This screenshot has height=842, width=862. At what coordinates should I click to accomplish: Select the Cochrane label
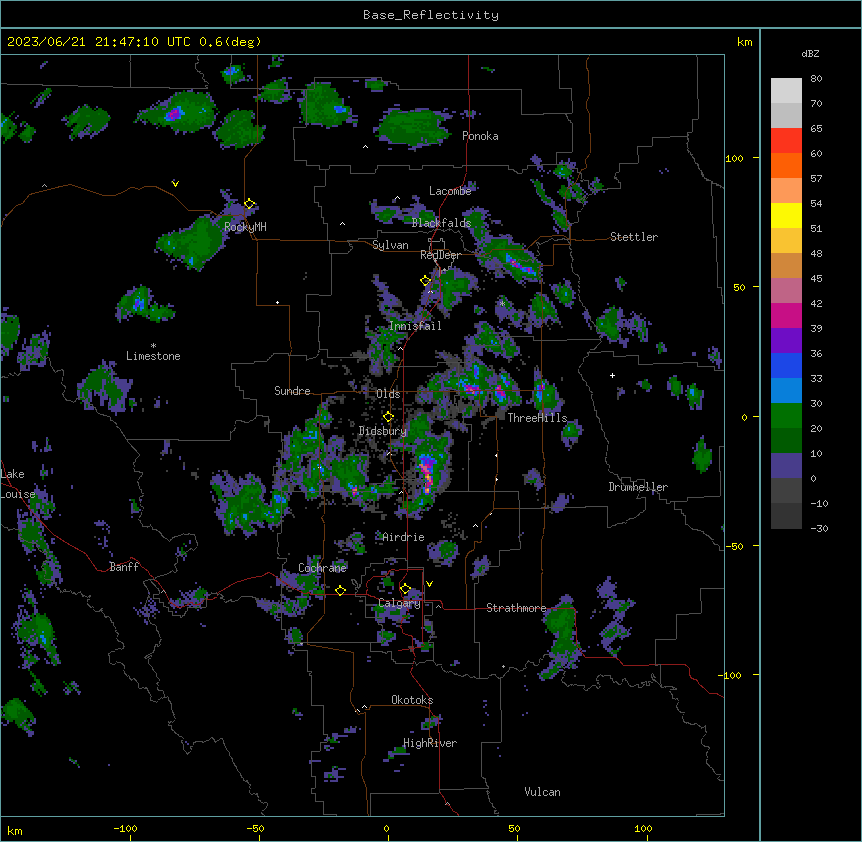(x=322, y=568)
